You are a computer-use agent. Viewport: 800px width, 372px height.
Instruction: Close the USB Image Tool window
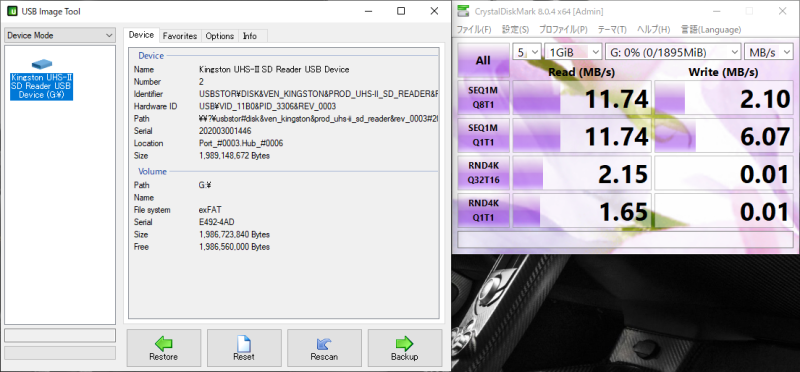click(x=434, y=11)
